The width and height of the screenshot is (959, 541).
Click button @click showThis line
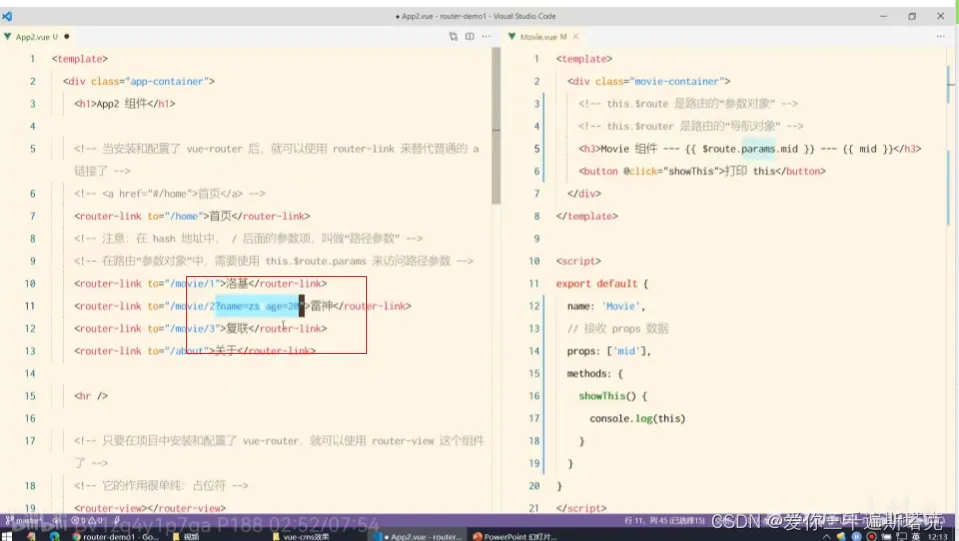click(x=702, y=171)
